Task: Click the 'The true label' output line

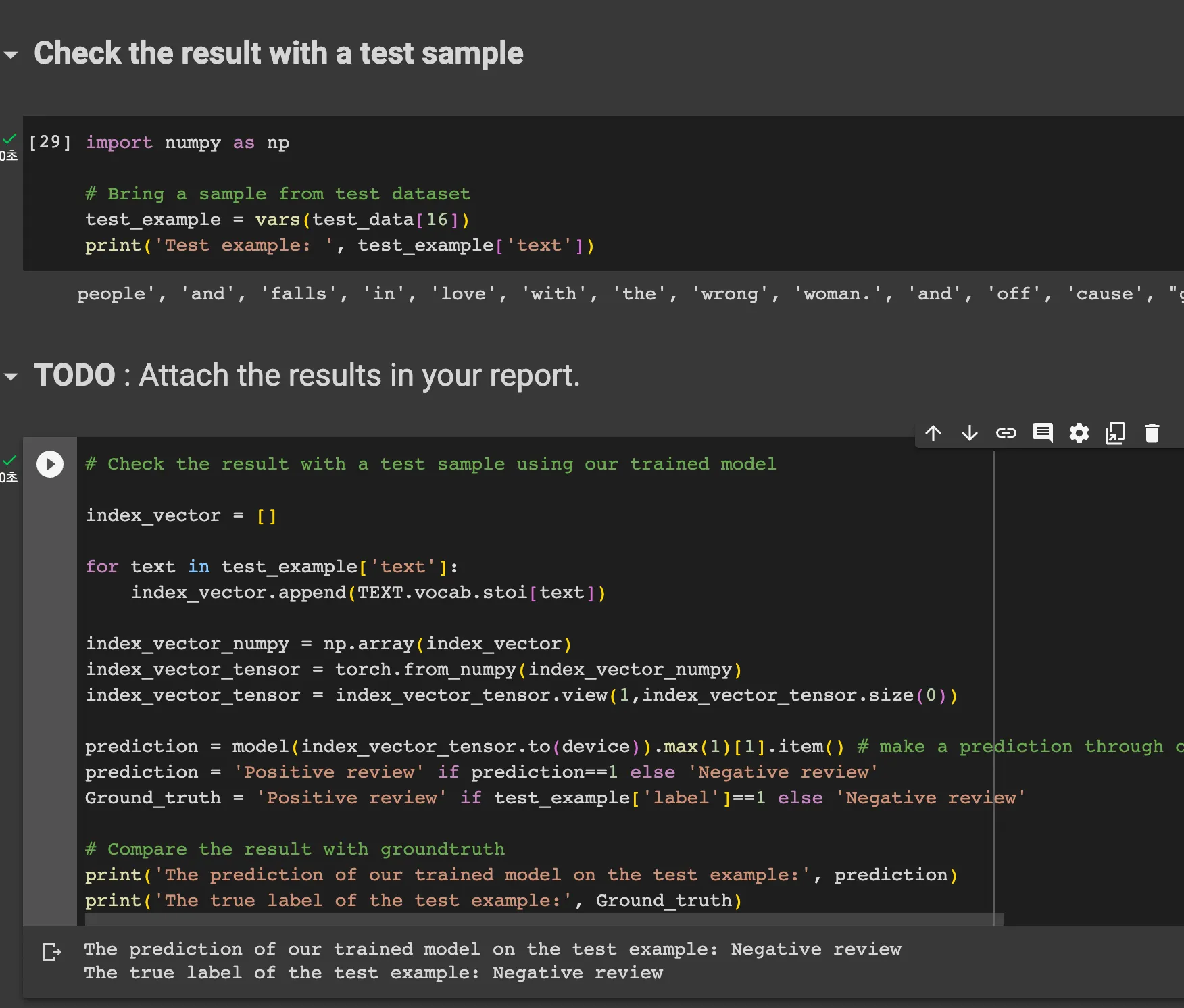Action: (x=373, y=973)
